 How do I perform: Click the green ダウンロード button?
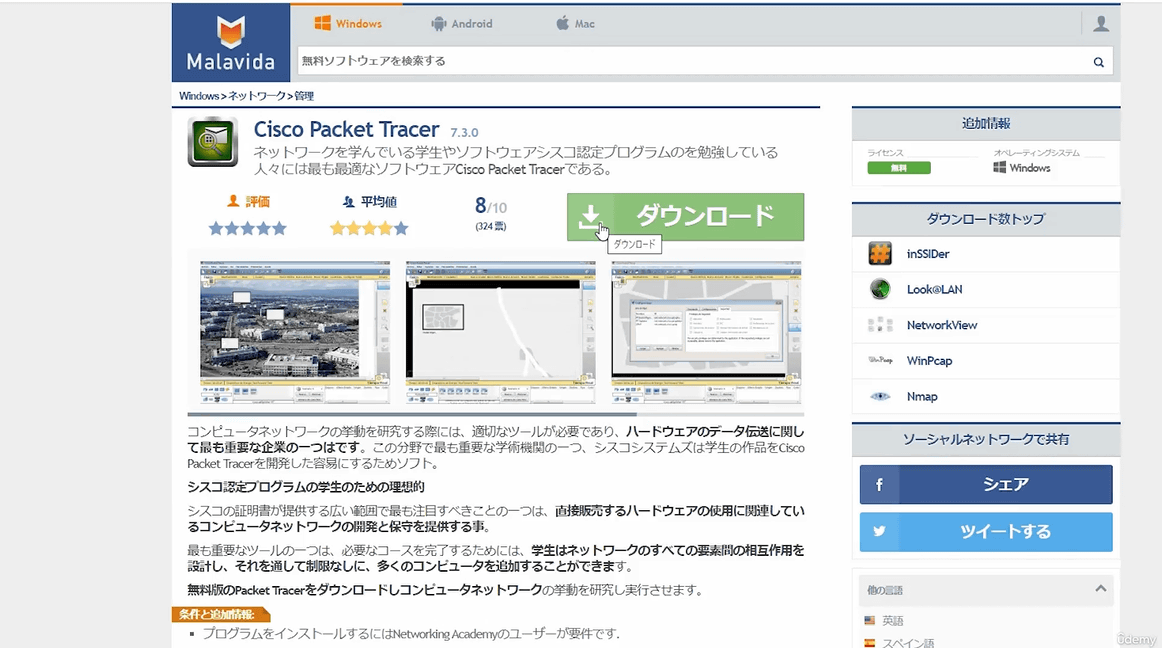[685, 217]
